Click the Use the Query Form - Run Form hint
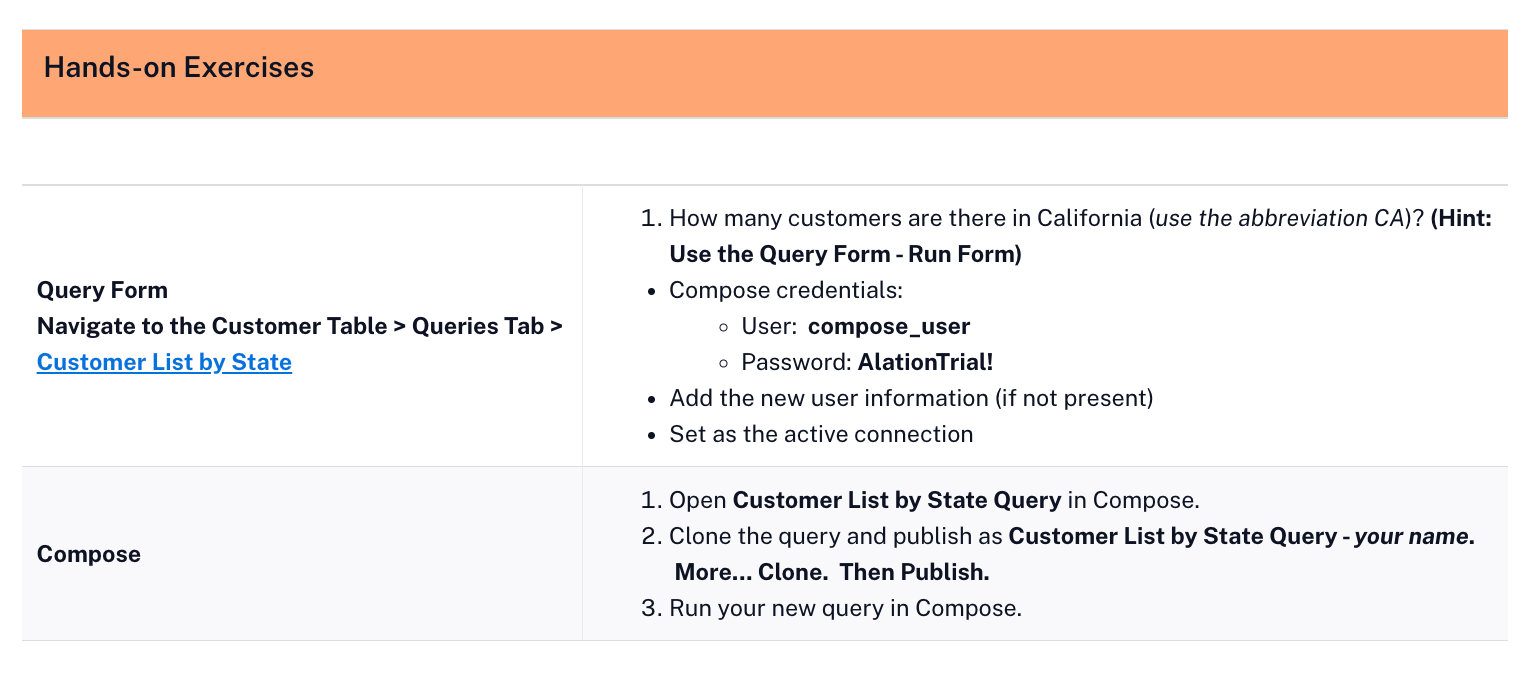Viewport: 1532px width, 674px height. click(845, 254)
